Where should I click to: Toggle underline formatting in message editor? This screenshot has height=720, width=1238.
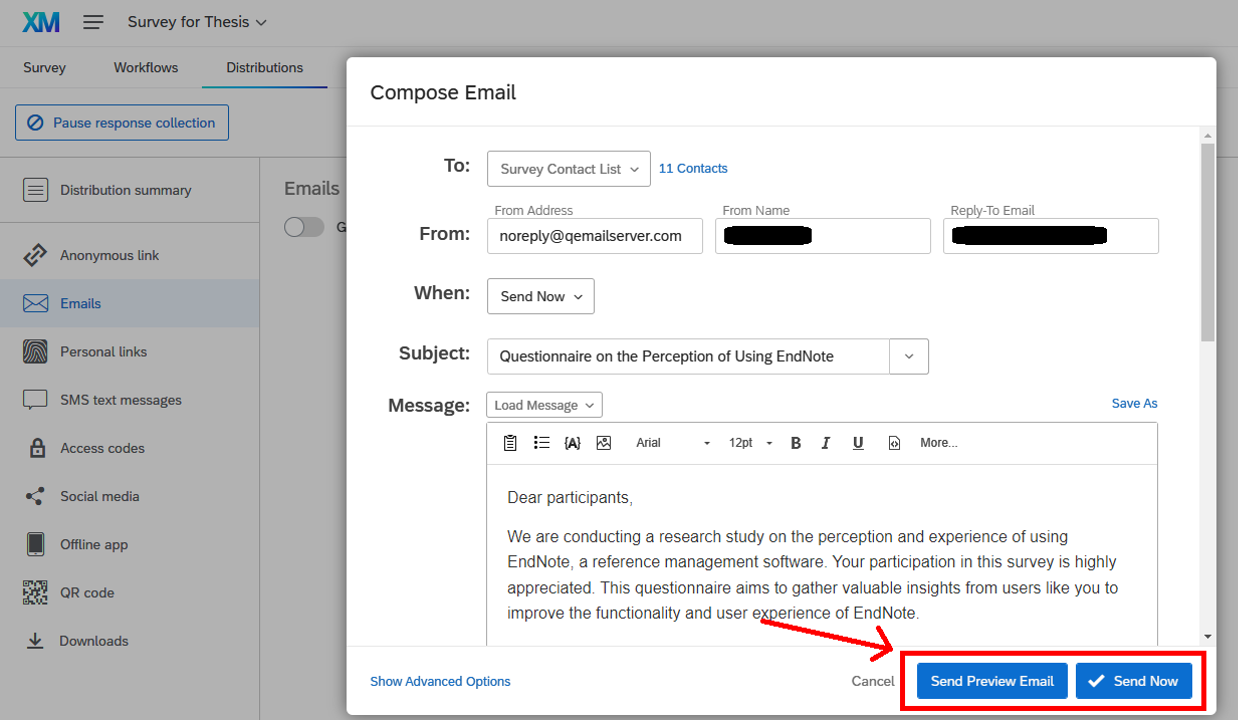point(858,443)
